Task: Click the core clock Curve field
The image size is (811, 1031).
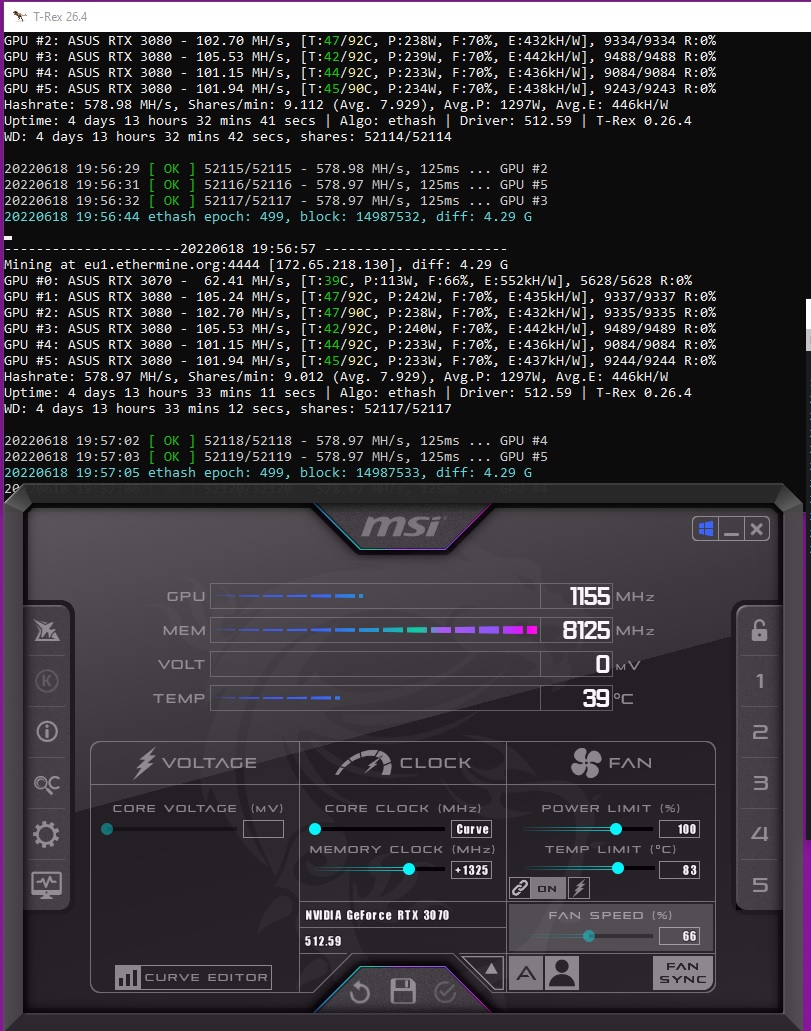Action: tap(472, 829)
